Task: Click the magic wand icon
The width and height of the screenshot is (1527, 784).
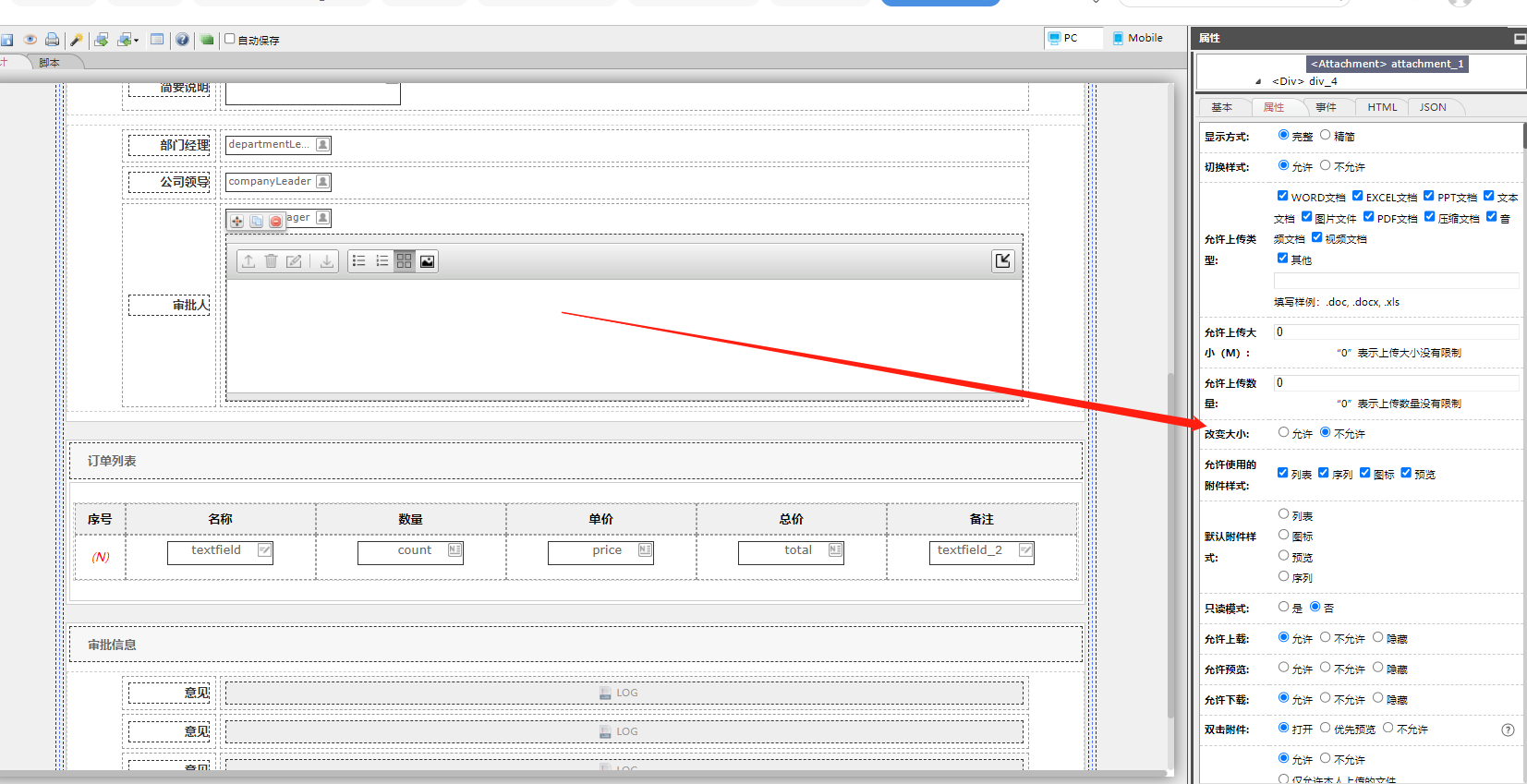Action: 77,40
